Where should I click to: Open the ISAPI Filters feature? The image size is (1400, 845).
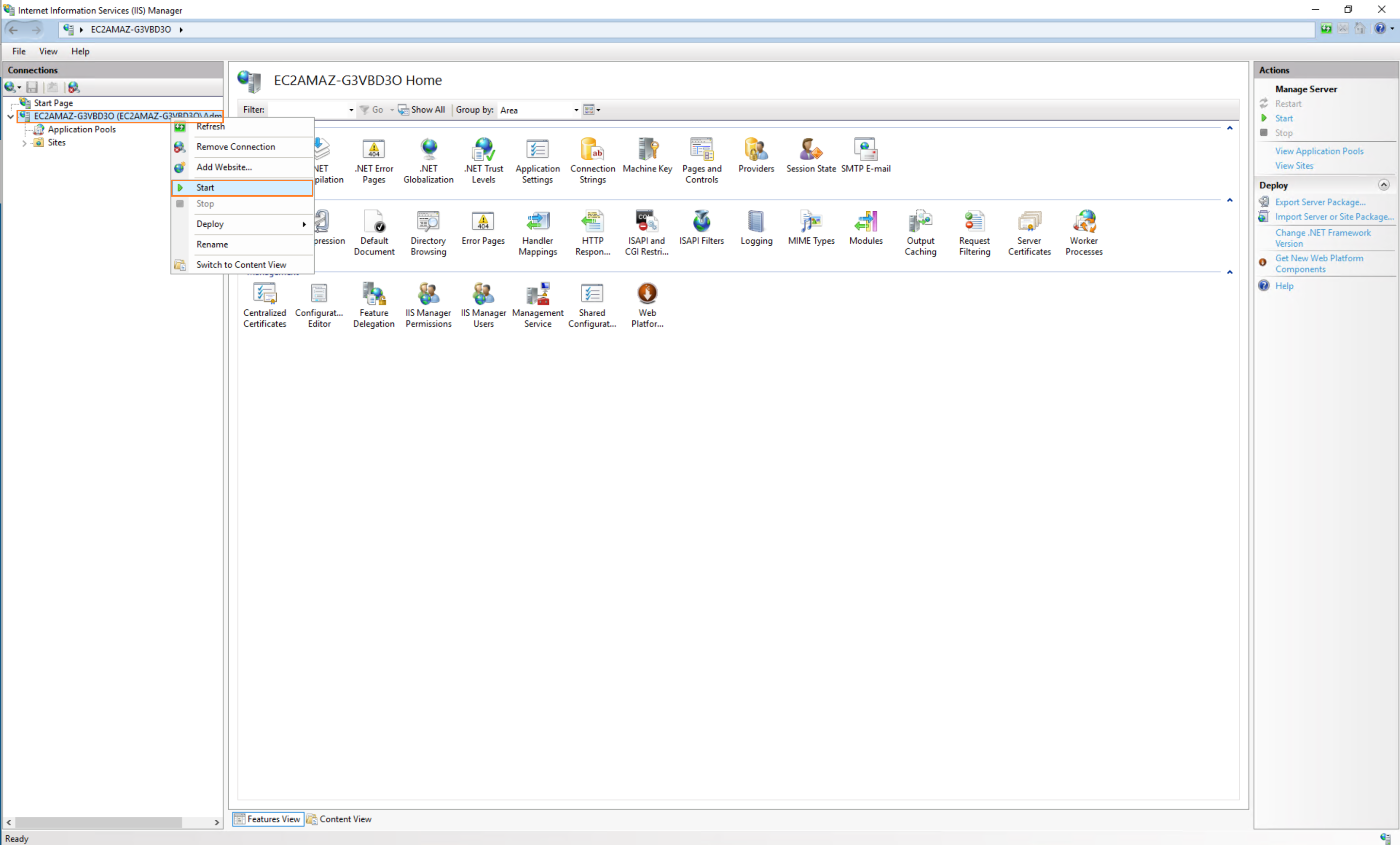point(702,227)
